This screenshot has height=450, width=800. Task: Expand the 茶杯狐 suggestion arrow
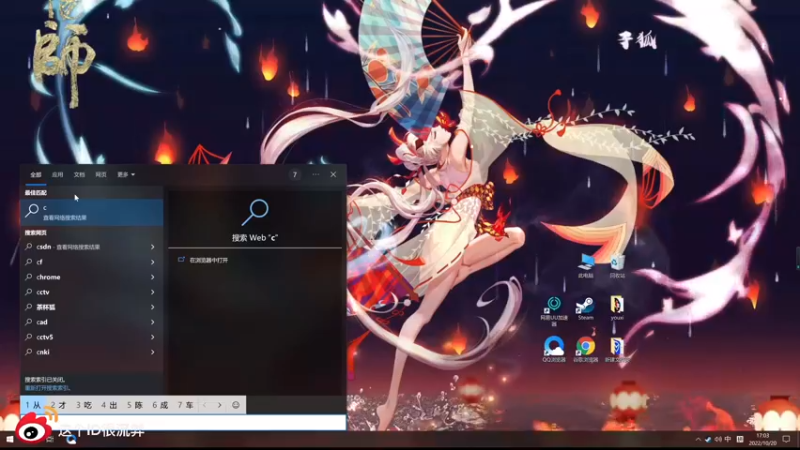coord(153,307)
